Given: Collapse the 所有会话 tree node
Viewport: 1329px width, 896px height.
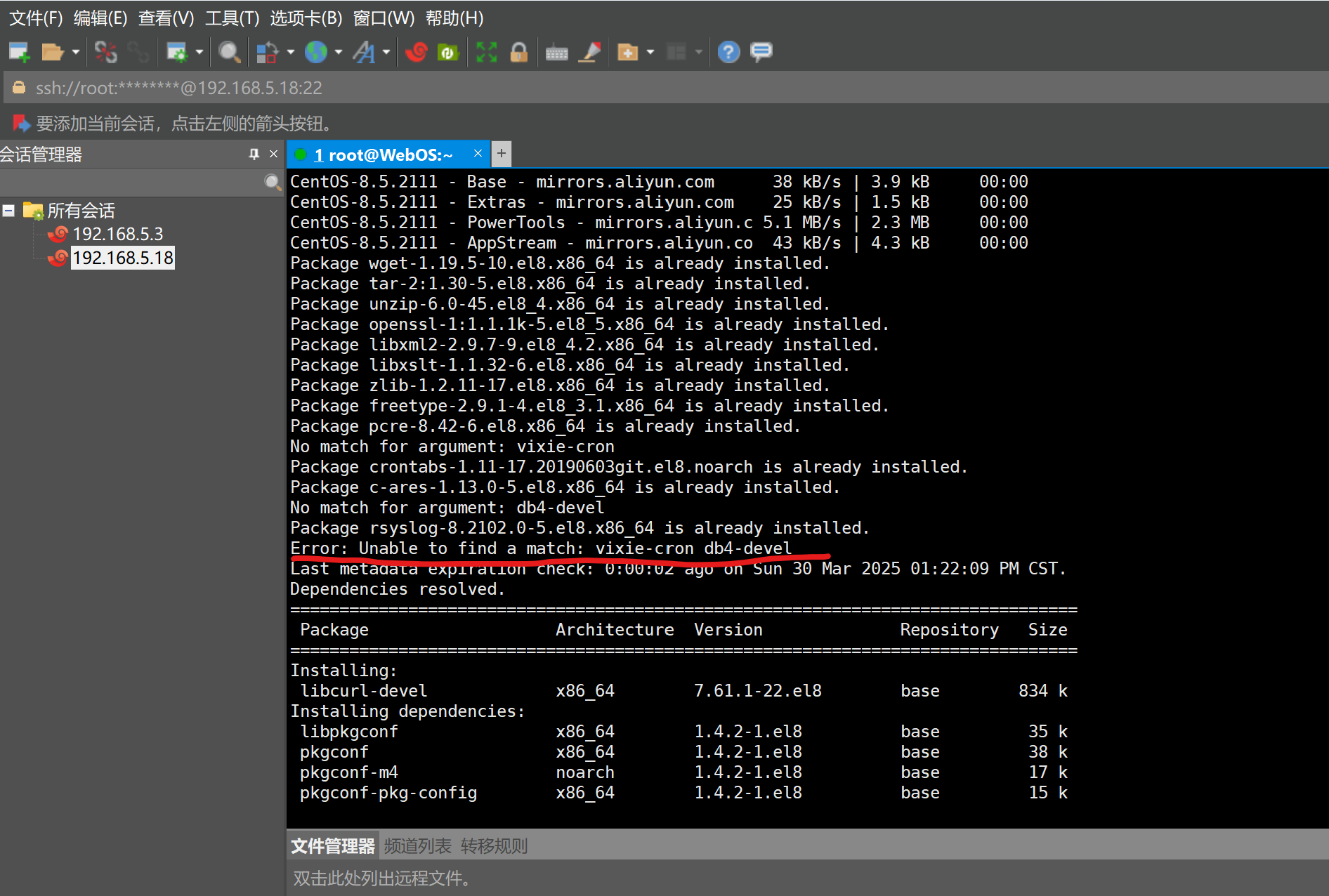Looking at the screenshot, I should click(x=8, y=211).
